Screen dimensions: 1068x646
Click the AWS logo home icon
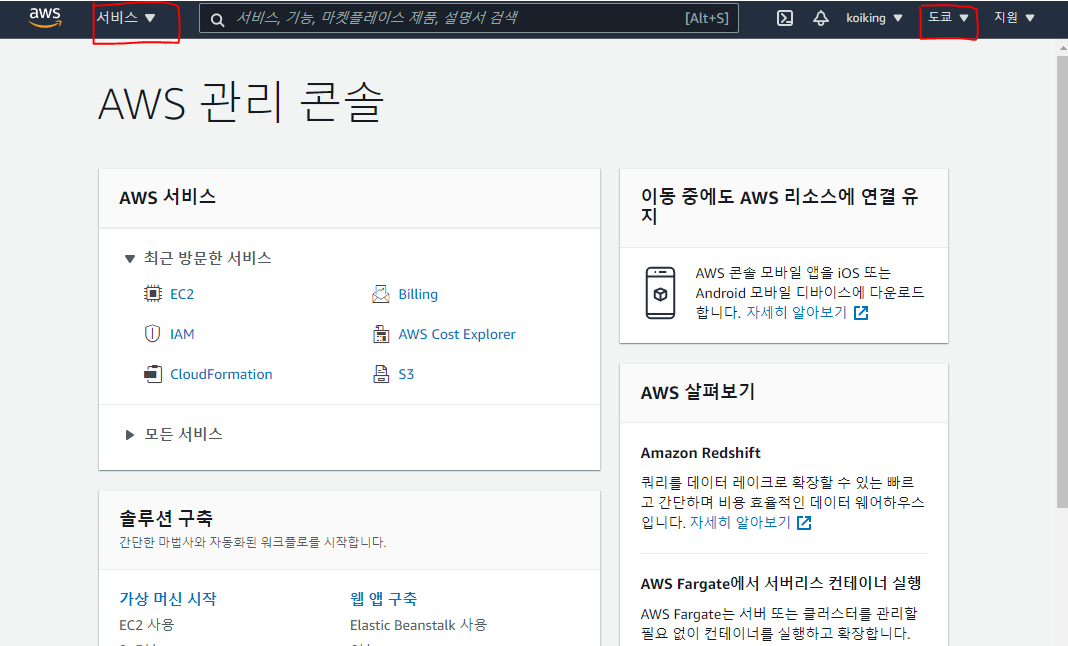(x=45, y=18)
